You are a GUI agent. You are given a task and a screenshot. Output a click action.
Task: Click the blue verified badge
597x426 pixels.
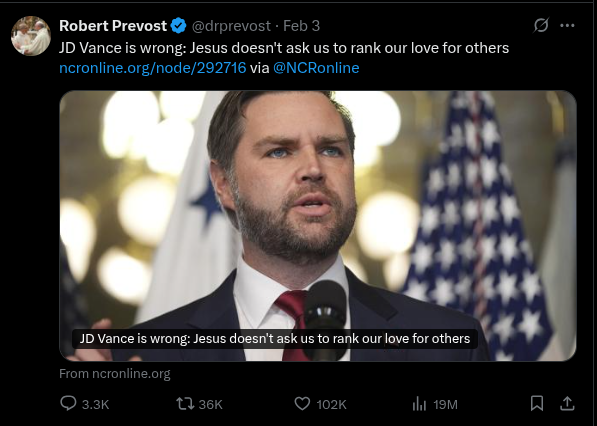[x=178, y=26]
